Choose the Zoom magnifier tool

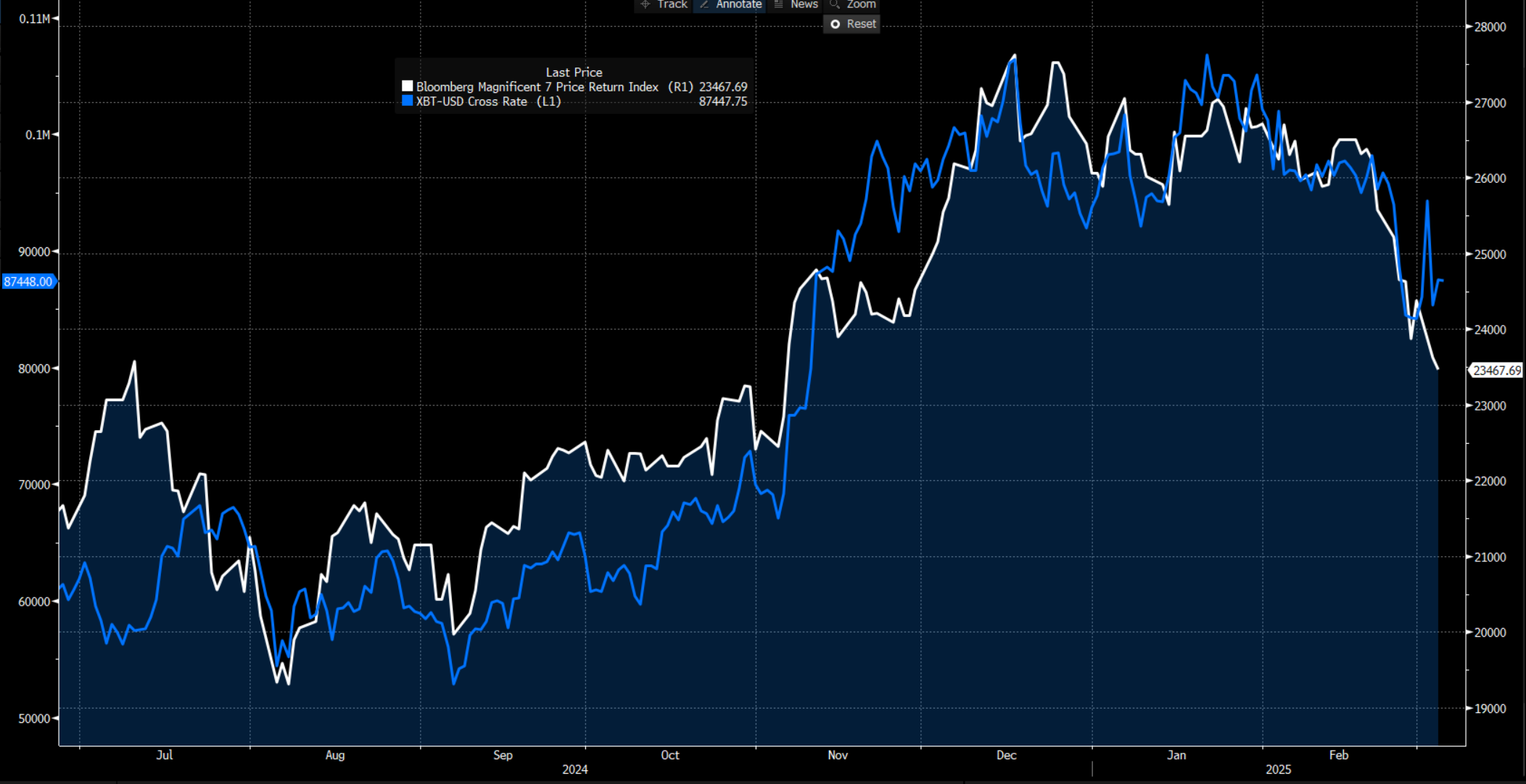(x=852, y=5)
